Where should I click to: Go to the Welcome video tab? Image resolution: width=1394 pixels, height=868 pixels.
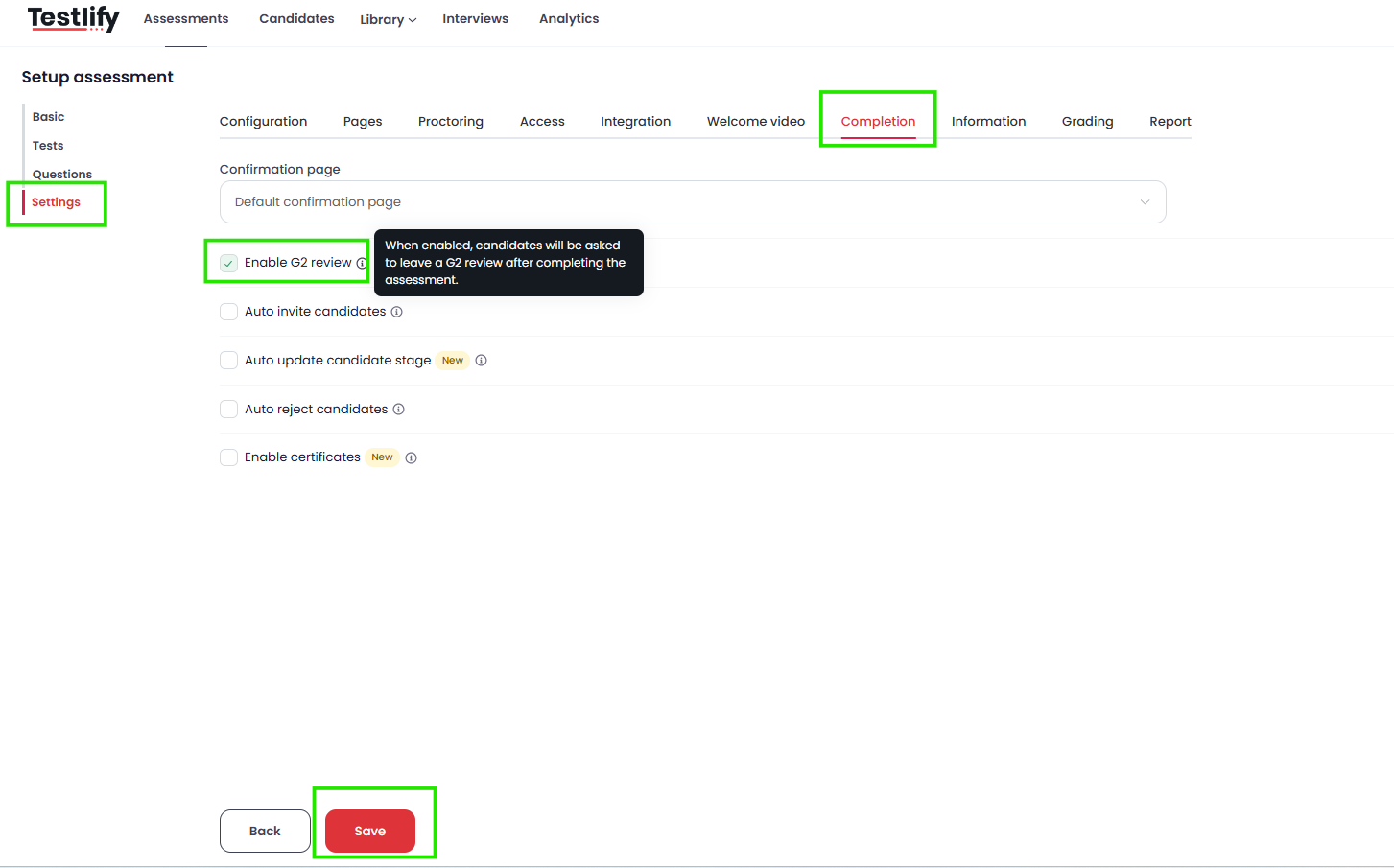point(756,122)
